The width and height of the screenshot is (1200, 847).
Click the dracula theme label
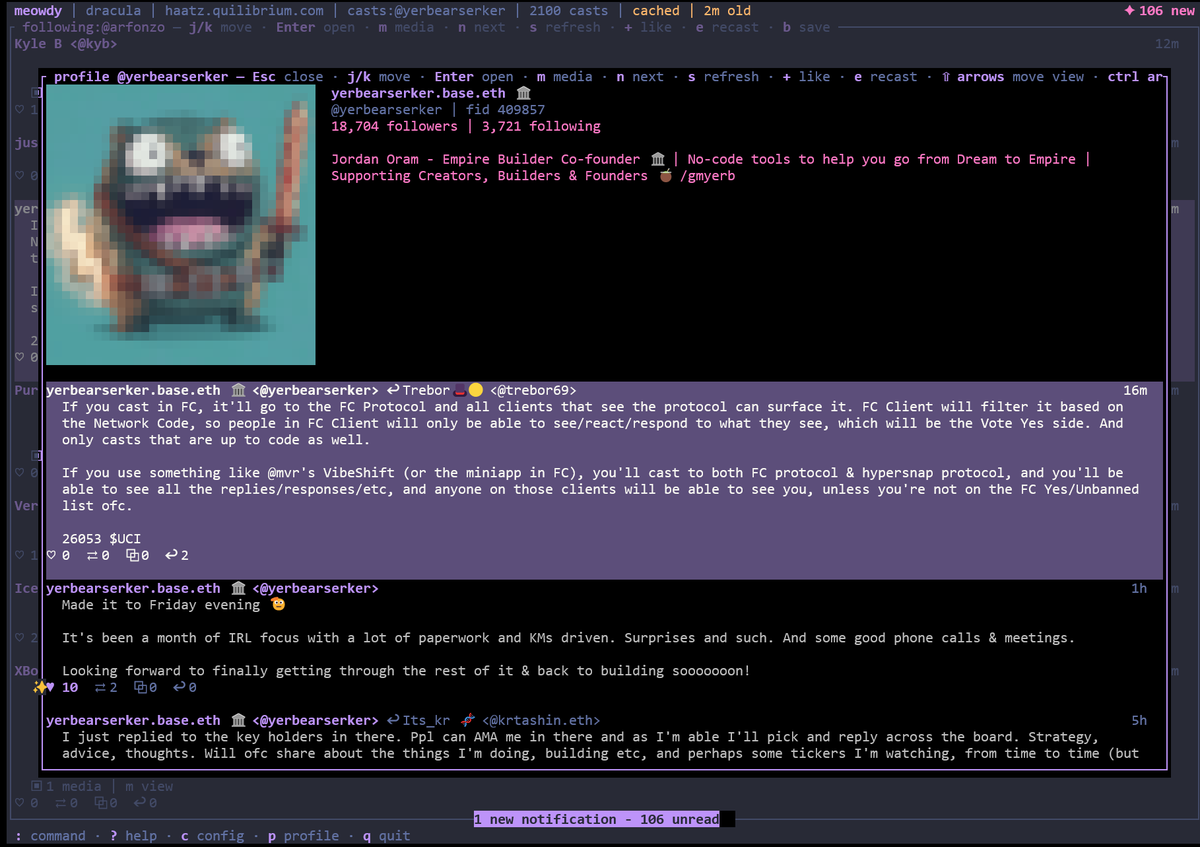pyautogui.click(x=113, y=10)
